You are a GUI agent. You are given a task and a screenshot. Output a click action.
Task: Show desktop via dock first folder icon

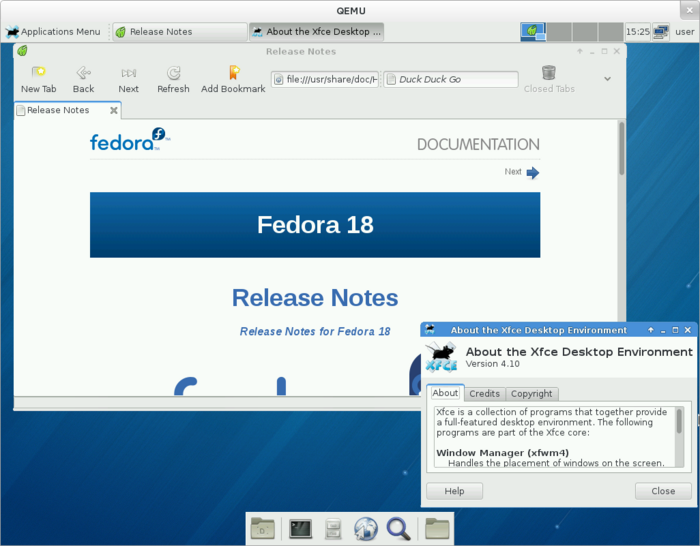pyautogui.click(x=263, y=529)
